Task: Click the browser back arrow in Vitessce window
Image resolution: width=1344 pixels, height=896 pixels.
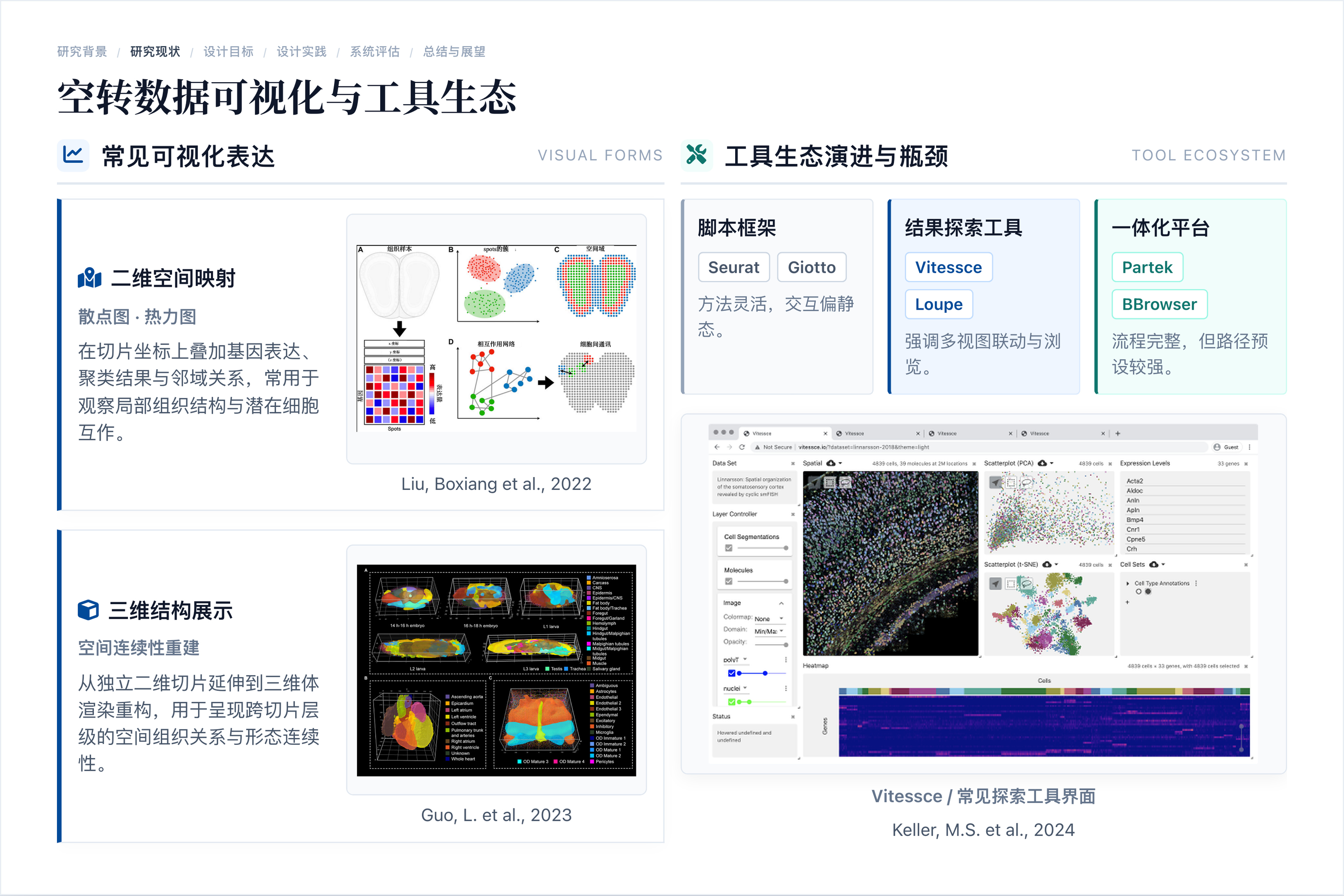Action: coord(717,447)
